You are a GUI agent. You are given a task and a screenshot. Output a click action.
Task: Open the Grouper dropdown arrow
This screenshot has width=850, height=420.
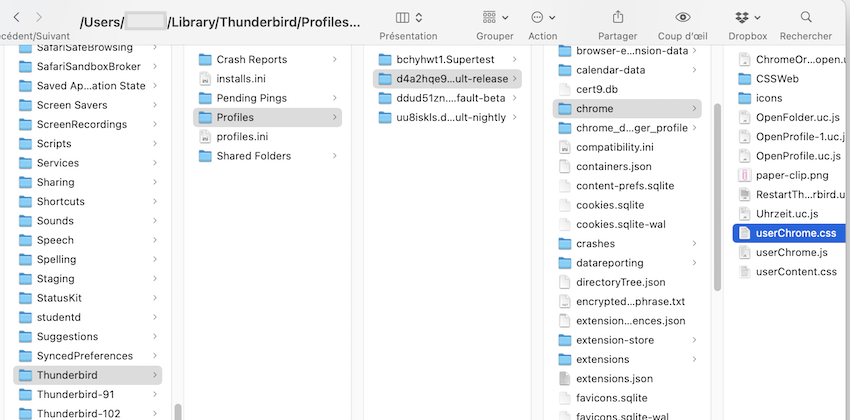(x=505, y=17)
